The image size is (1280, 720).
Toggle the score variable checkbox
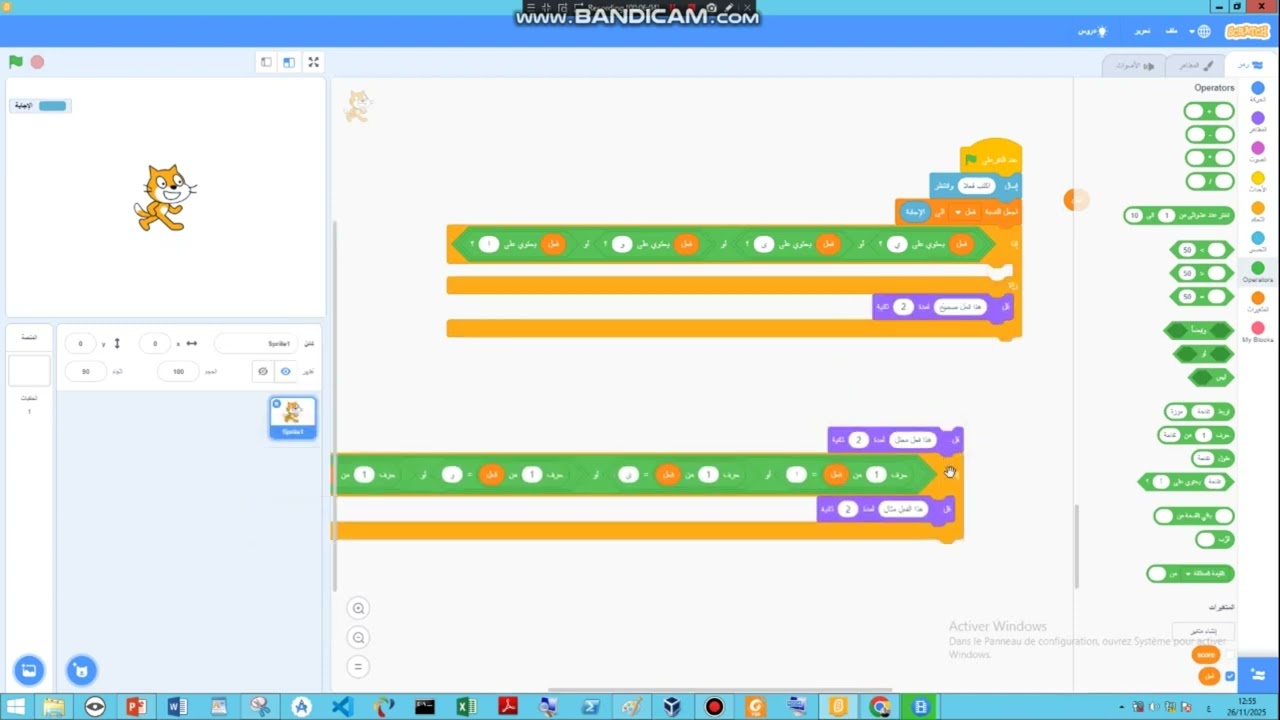click(1230, 655)
